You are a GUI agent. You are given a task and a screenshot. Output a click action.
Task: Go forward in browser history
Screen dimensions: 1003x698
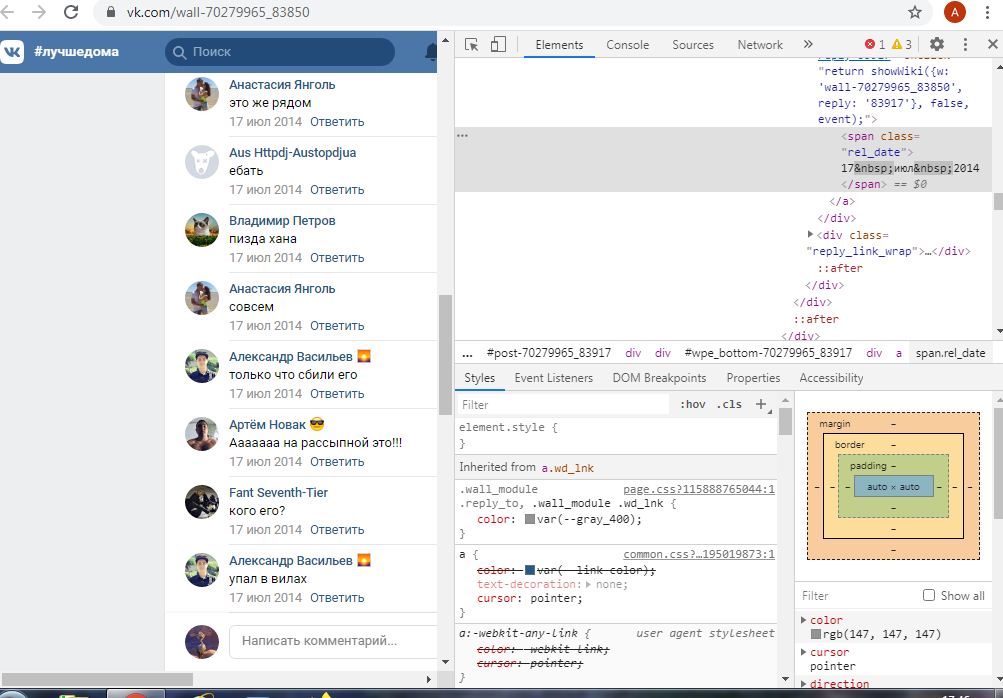pos(39,12)
